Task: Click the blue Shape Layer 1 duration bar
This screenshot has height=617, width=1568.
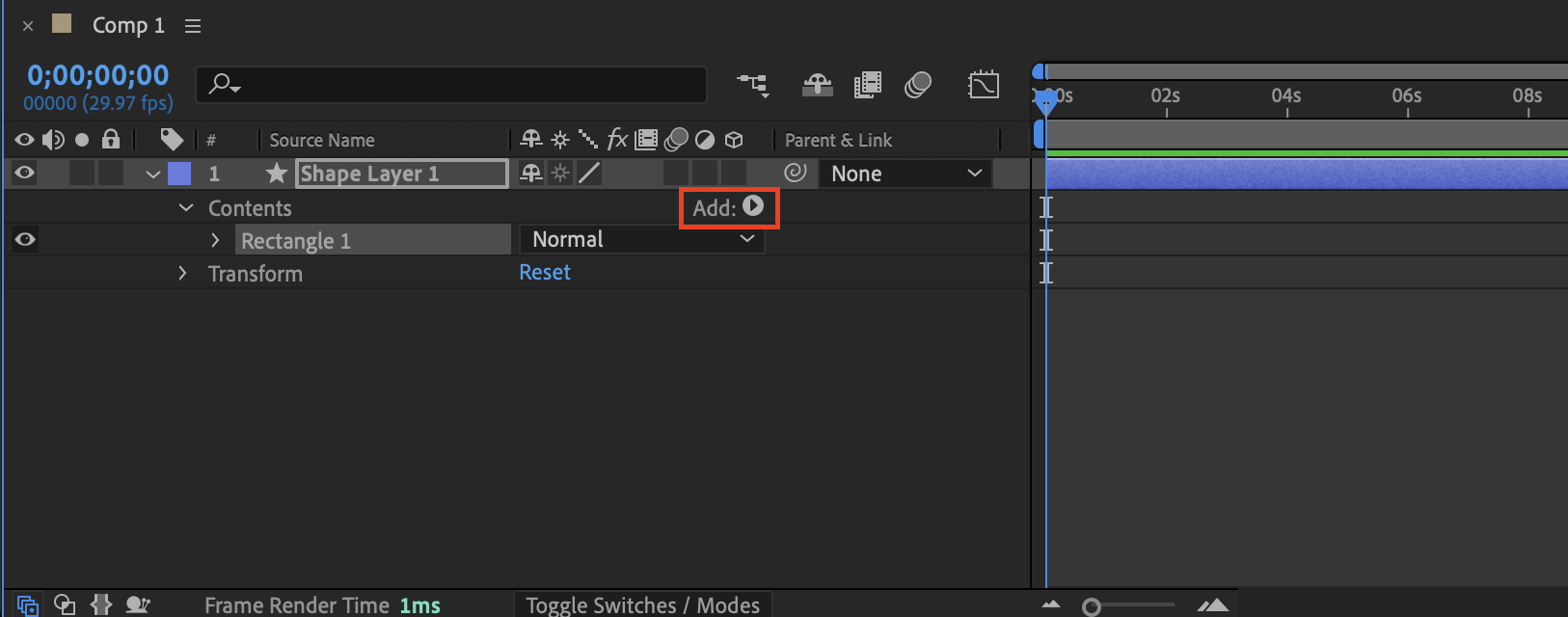Action: pyautogui.click(x=1307, y=174)
